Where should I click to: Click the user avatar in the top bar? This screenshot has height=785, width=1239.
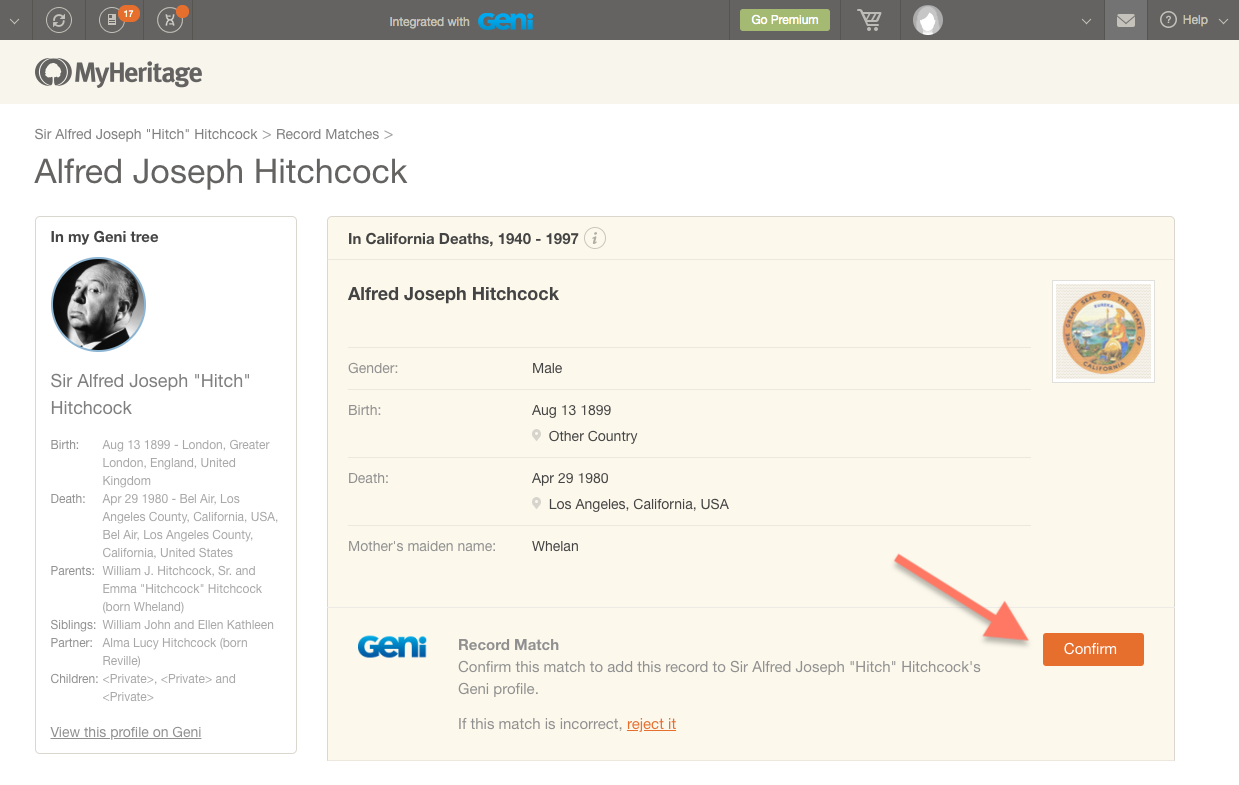928,20
